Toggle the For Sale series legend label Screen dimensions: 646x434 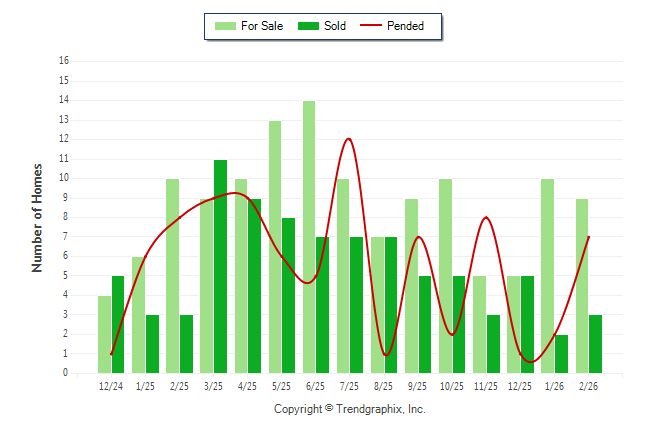[262, 26]
